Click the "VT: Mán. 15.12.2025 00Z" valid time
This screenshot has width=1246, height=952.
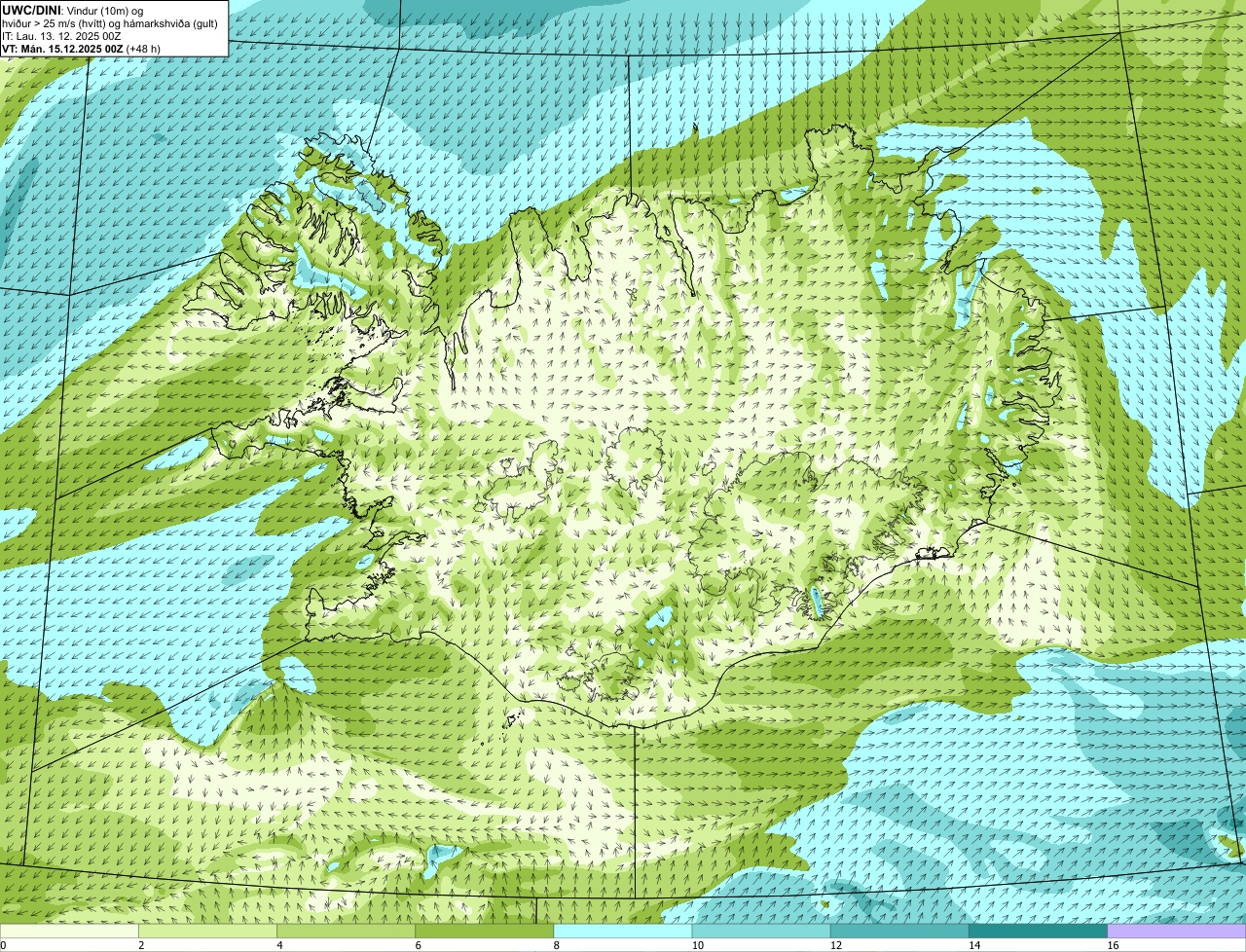click(x=62, y=48)
